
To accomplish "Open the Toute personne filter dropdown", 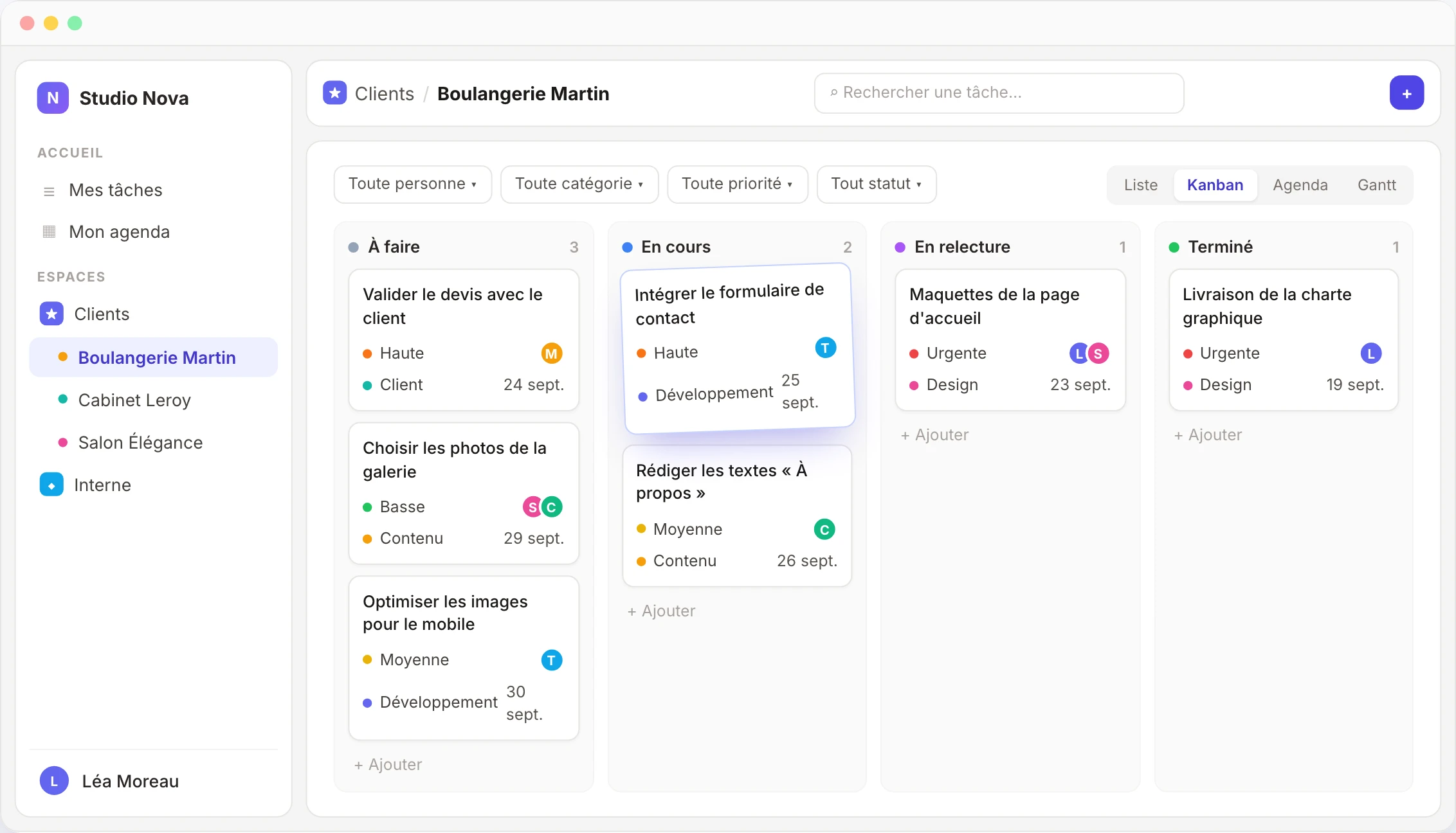I will point(413,184).
